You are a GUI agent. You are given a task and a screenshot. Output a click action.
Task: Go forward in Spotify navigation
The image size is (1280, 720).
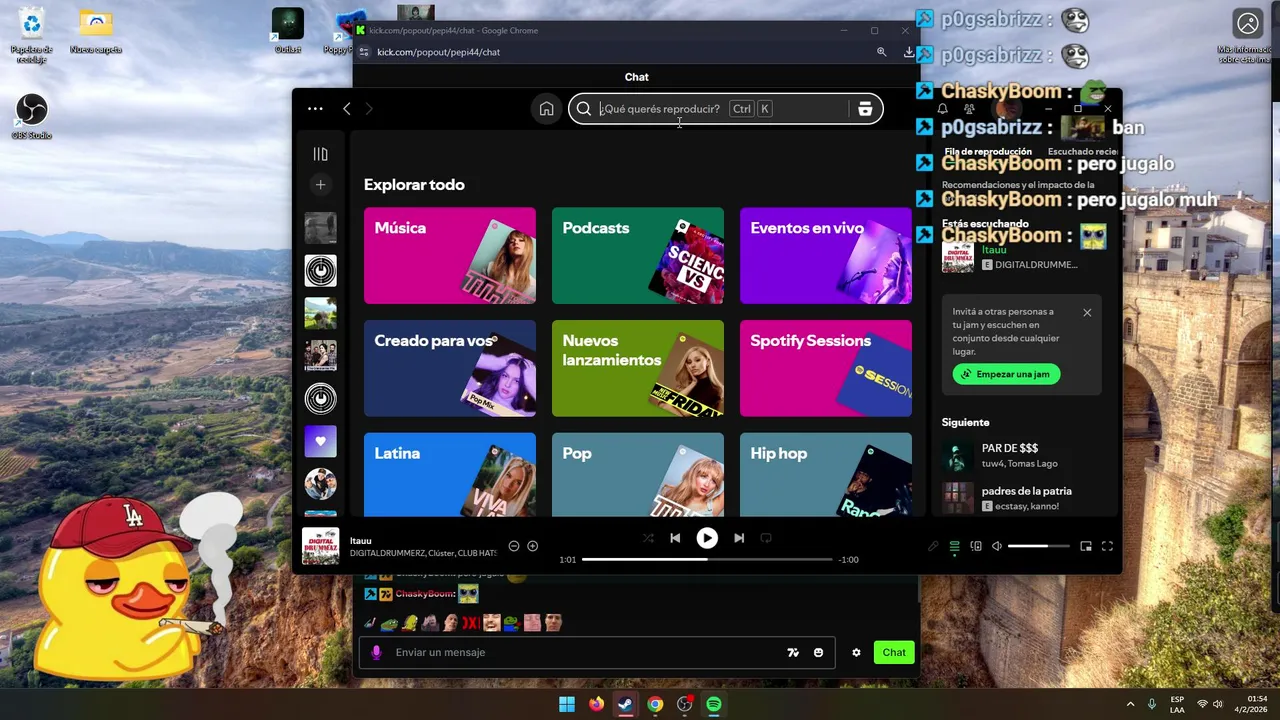click(369, 109)
